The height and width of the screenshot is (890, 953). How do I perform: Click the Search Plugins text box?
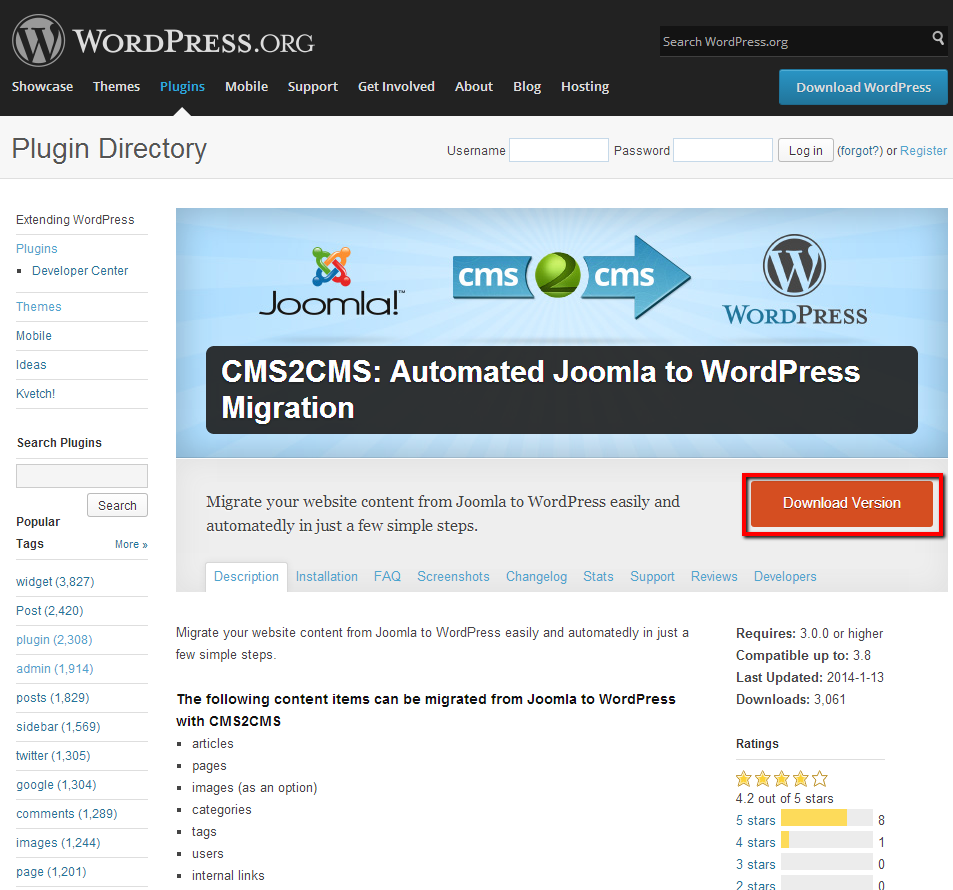coord(82,476)
